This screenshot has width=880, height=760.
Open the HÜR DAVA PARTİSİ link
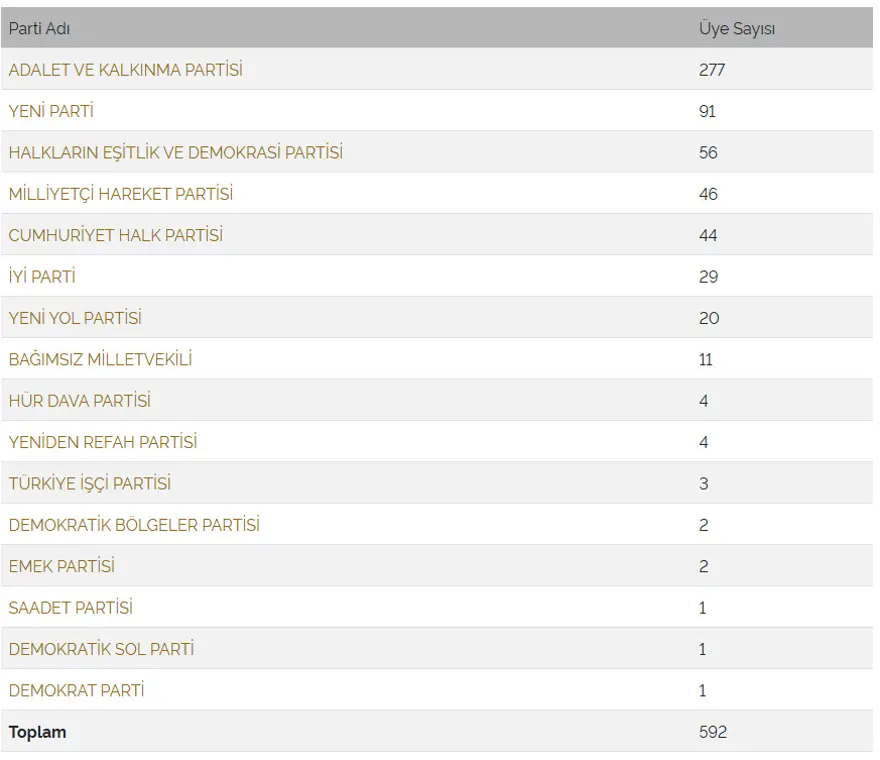[80, 401]
